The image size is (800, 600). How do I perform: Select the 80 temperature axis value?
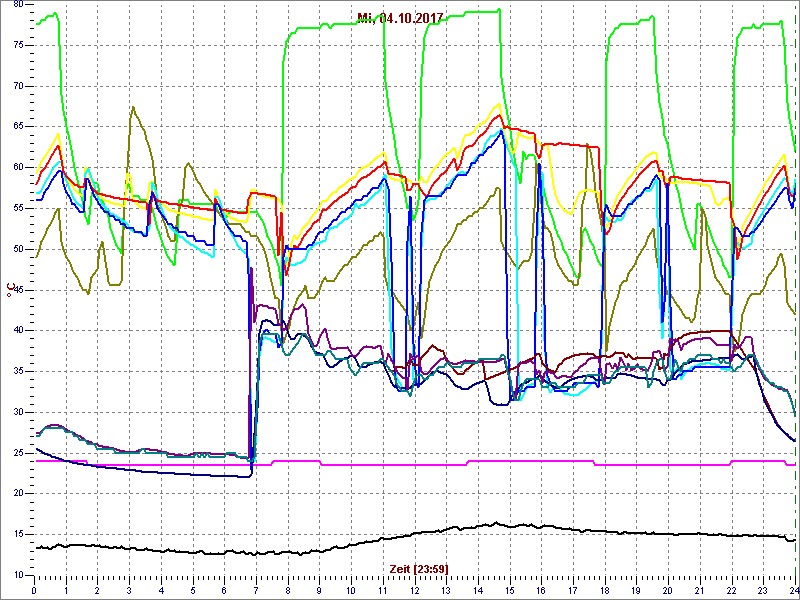[x=18, y=4]
